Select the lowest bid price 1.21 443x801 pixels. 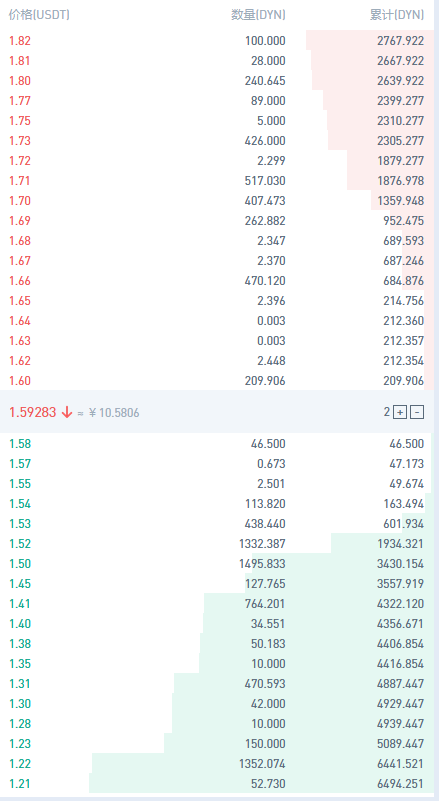coord(20,784)
